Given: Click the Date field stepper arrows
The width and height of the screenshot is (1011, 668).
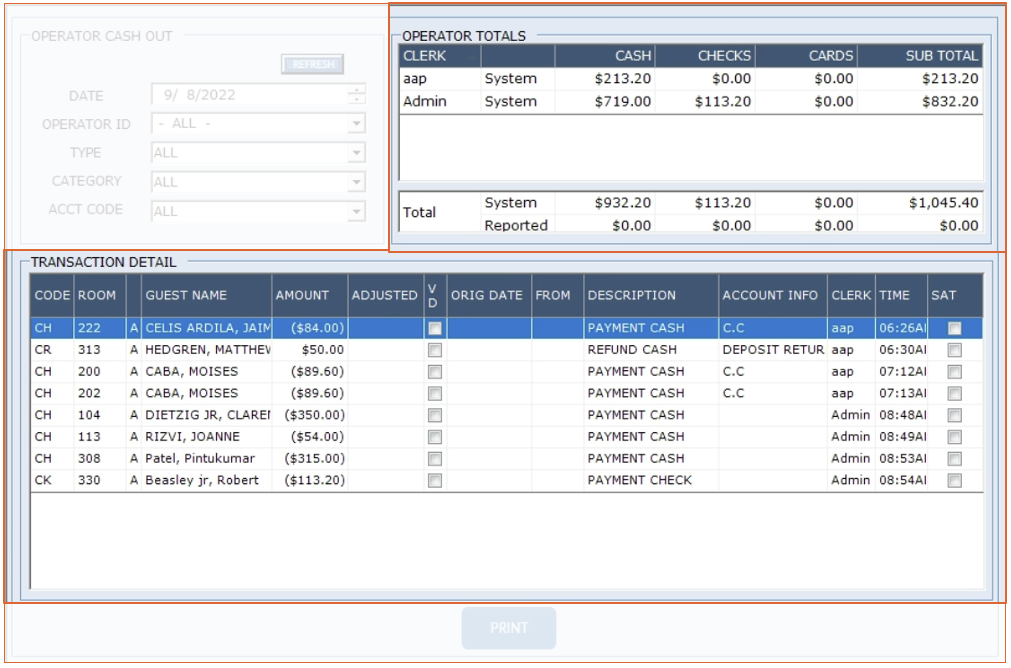Looking at the screenshot, I should 356,95.
